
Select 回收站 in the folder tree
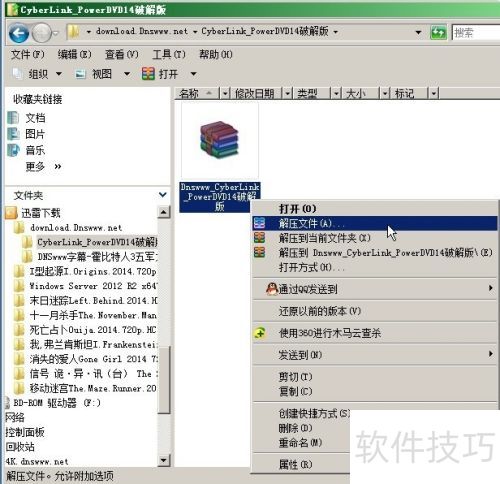(20, 447)
